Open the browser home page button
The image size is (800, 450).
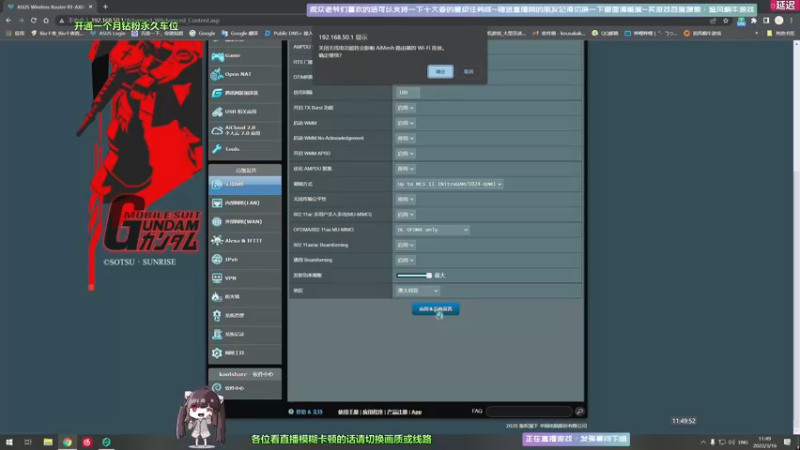tap(46, 20)
